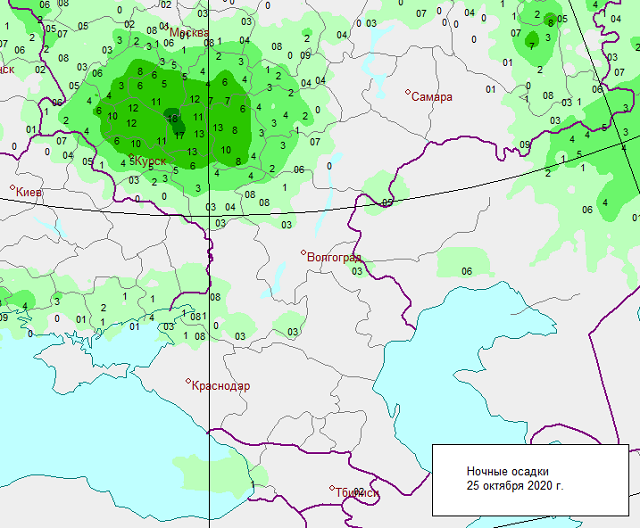Image resolution: width=640 pixels, height=528 pixels.
Task: Click the Самара city marker circle
Action: click(x=408, y=93)
